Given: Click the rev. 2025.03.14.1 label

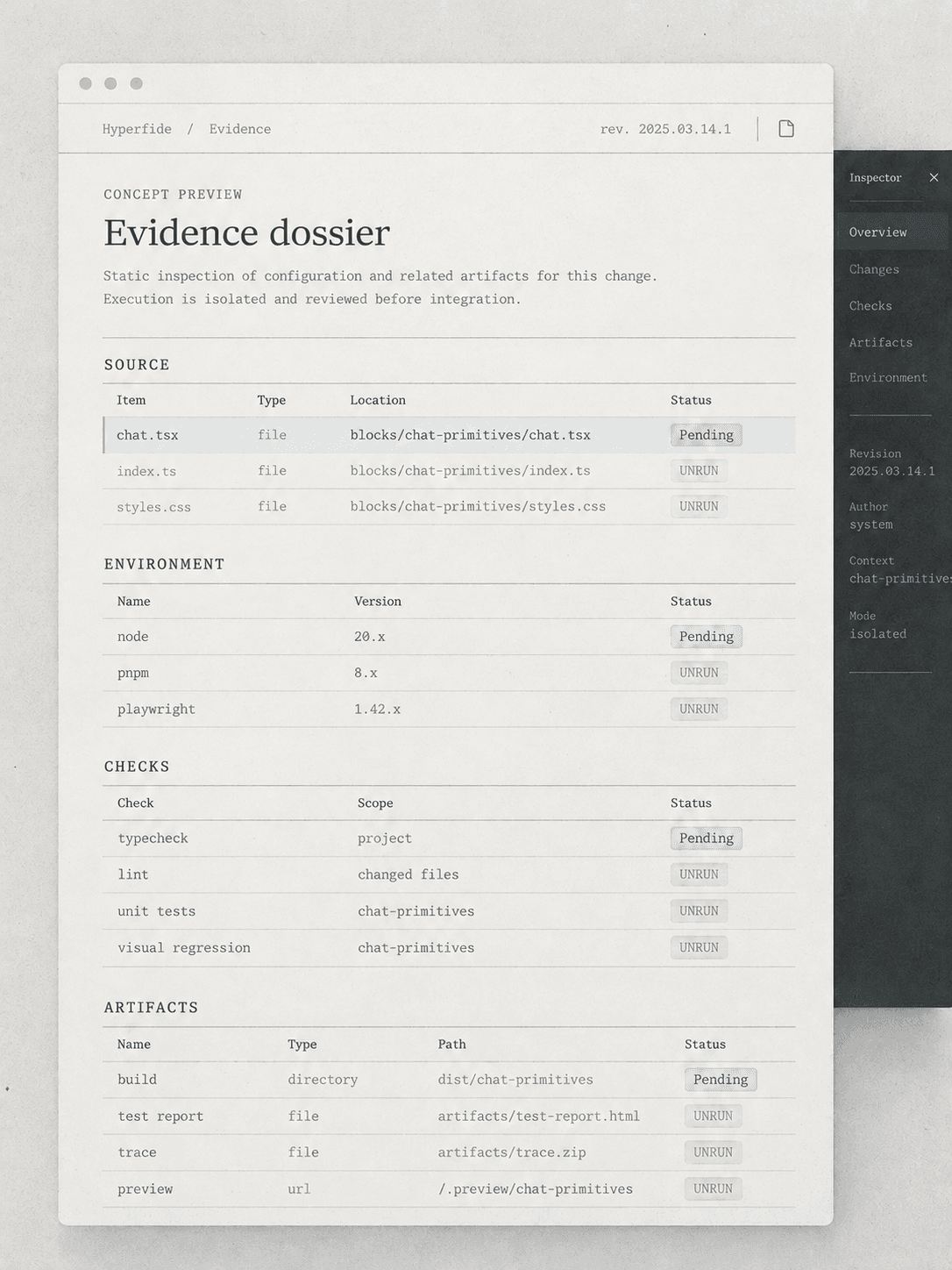Looking at the screenshot, I should click(x=665, y=129).
